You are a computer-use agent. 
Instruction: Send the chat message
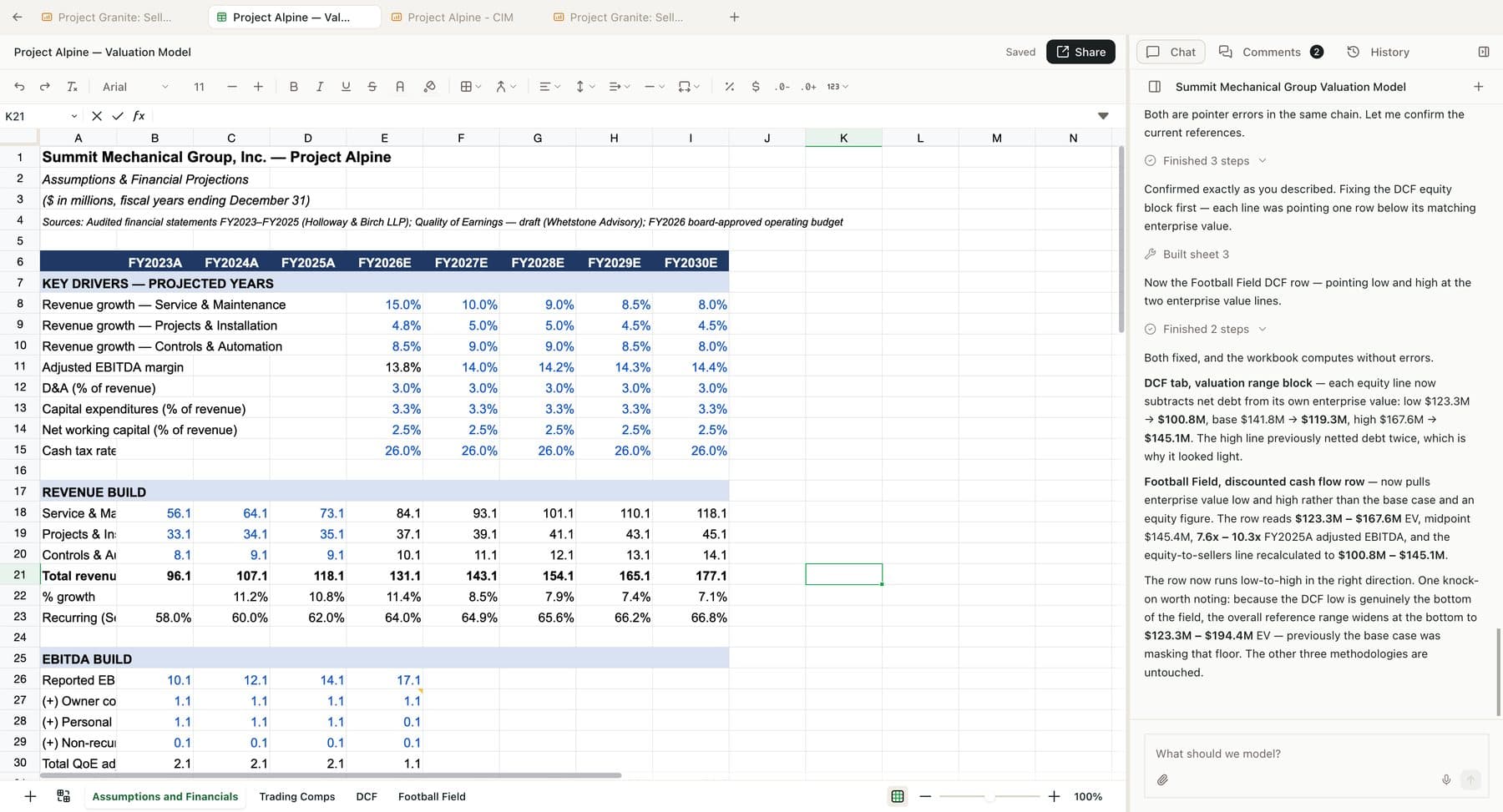click(1471, 780)
